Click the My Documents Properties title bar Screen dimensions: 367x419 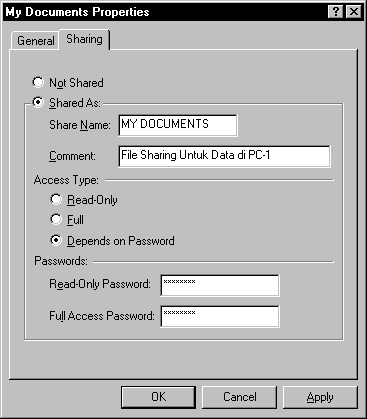tap(165, 12)
